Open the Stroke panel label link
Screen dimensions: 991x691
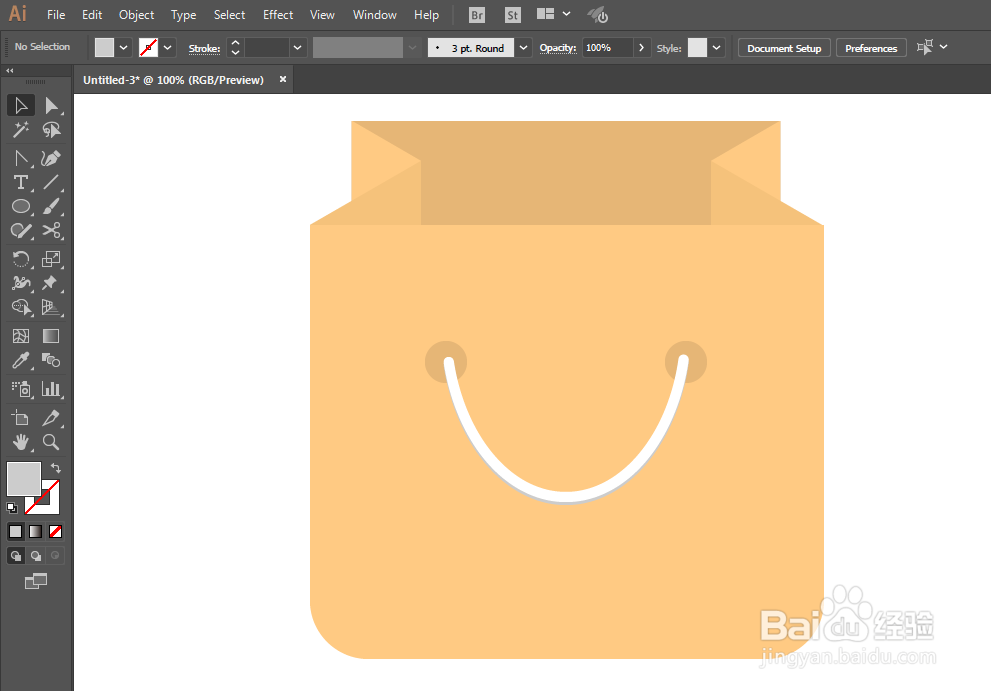pyautogui.click(x=204, y=49)
